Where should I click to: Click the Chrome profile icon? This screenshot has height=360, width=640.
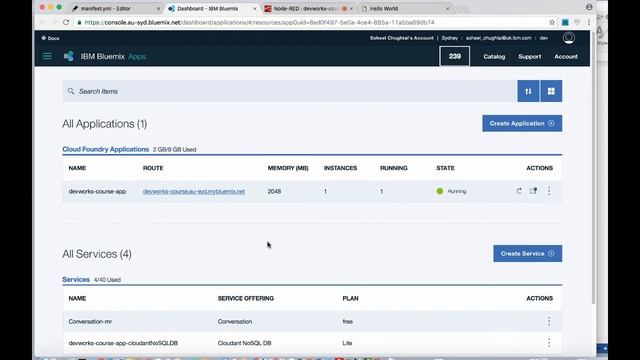(589, 7)
